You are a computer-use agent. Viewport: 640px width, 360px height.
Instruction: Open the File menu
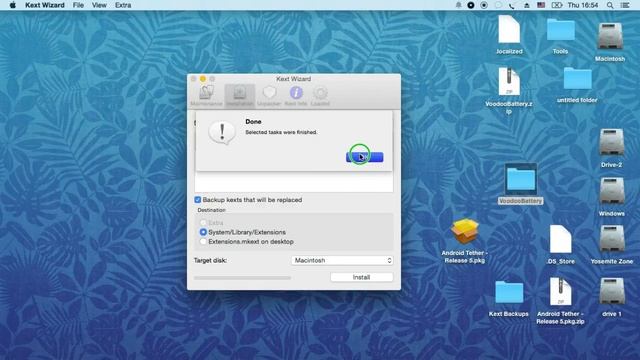click(78, 5)
